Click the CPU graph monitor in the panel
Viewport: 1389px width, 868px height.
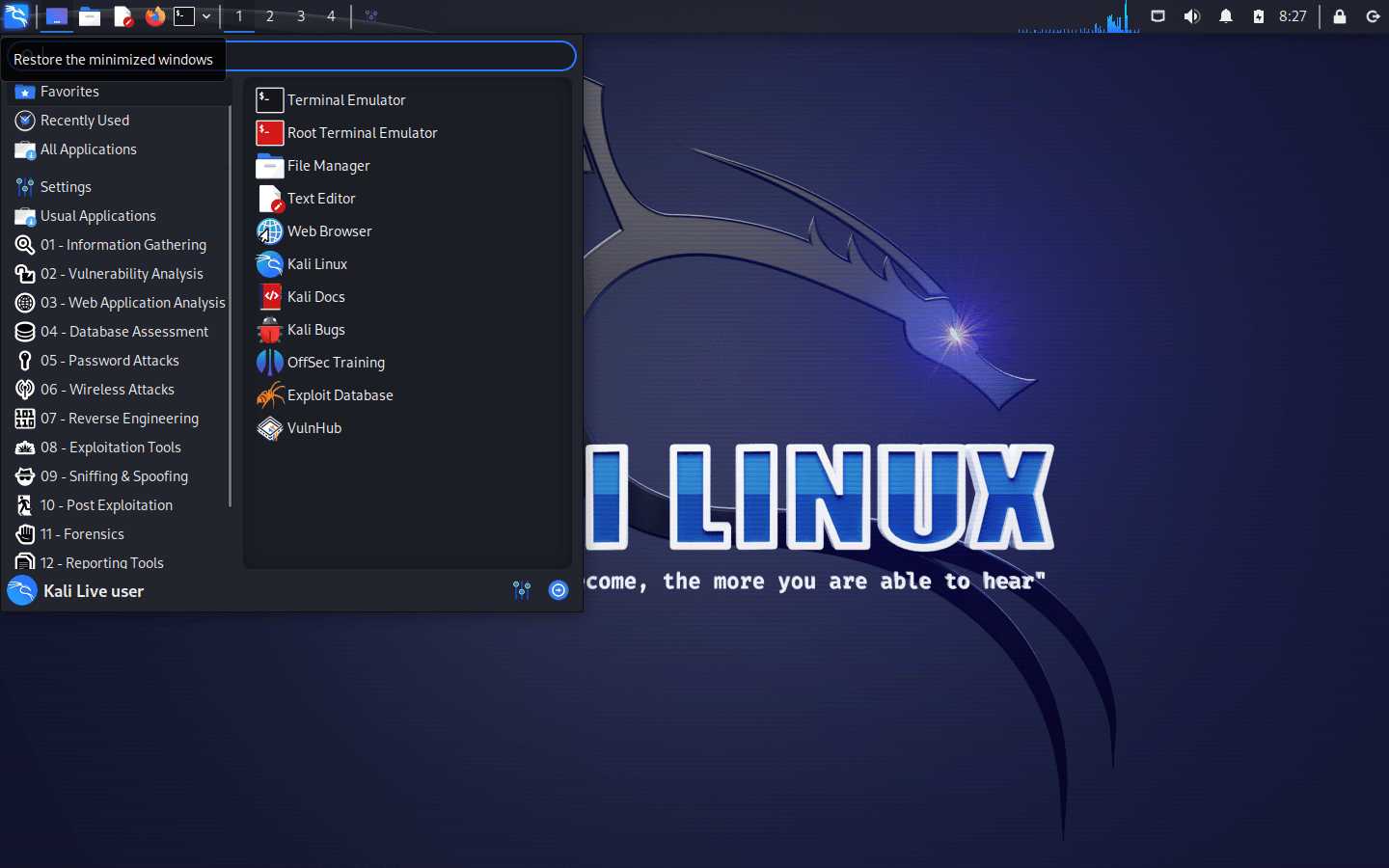click(x=1078, y=16)
